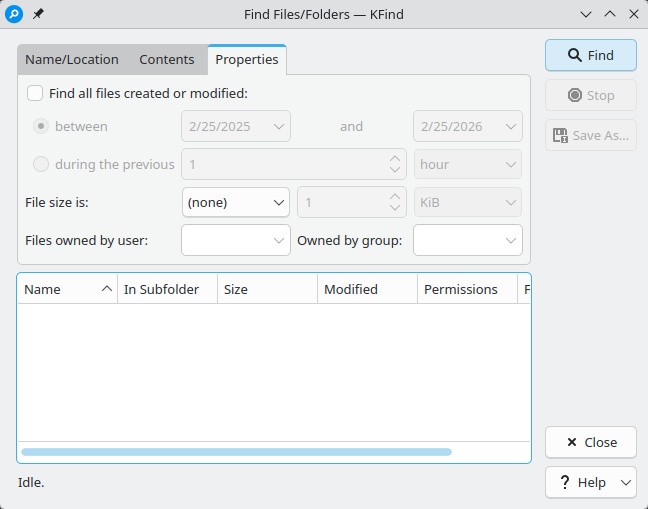The image size is (648, 509).
Task: Decrease the during the previous spinbox value
Action: pyautogui.click(x=395, y=170)
